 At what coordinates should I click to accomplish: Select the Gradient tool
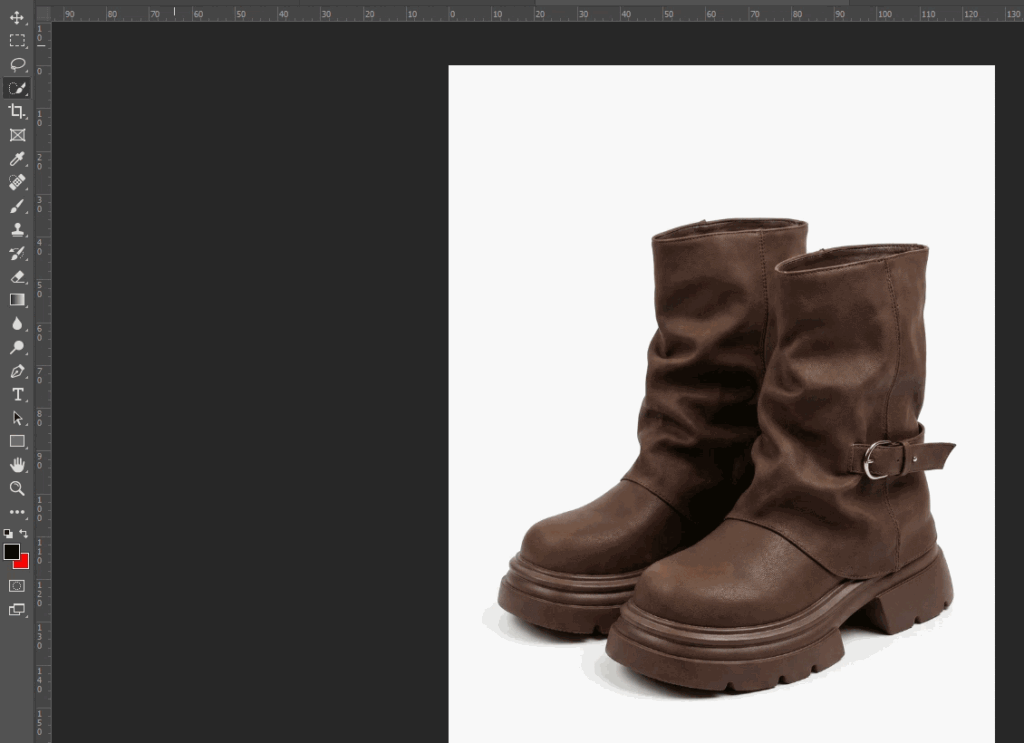coord(16,300)
